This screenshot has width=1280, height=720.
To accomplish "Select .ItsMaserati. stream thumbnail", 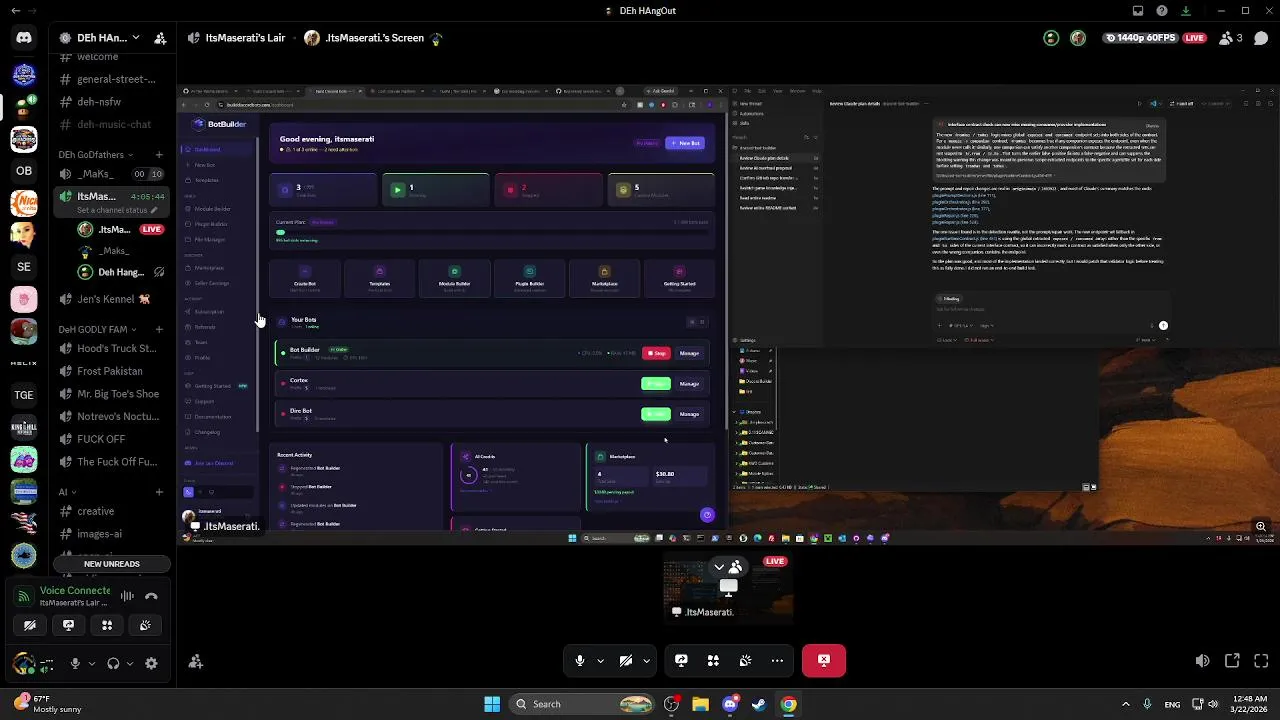I will coord(728,590).
